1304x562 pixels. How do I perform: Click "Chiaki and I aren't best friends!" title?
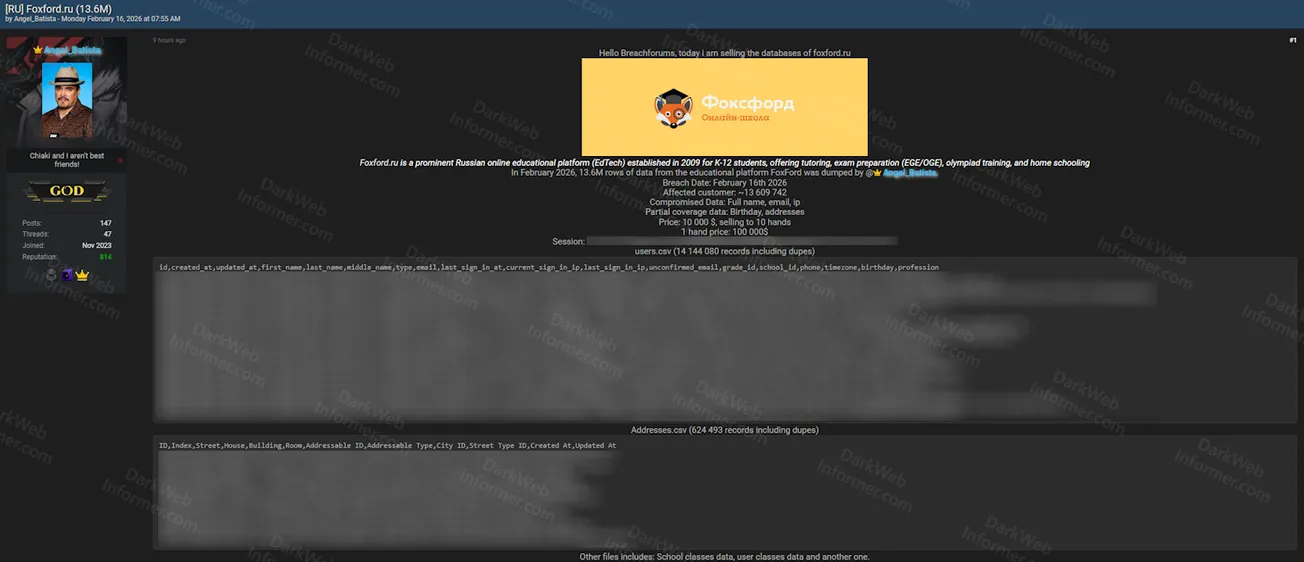pos(67,160)
